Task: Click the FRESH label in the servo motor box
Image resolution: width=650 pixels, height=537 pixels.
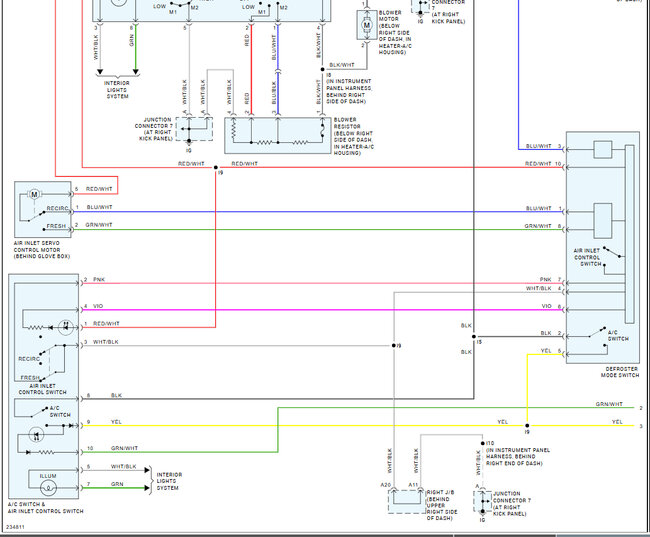Action: [x=56, y=226]
